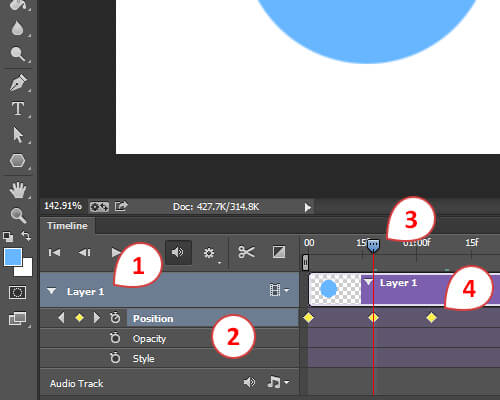500x400 pixels.
Task: Click the Layer 1 clip thumbnail
Action: tap(335, 289)
